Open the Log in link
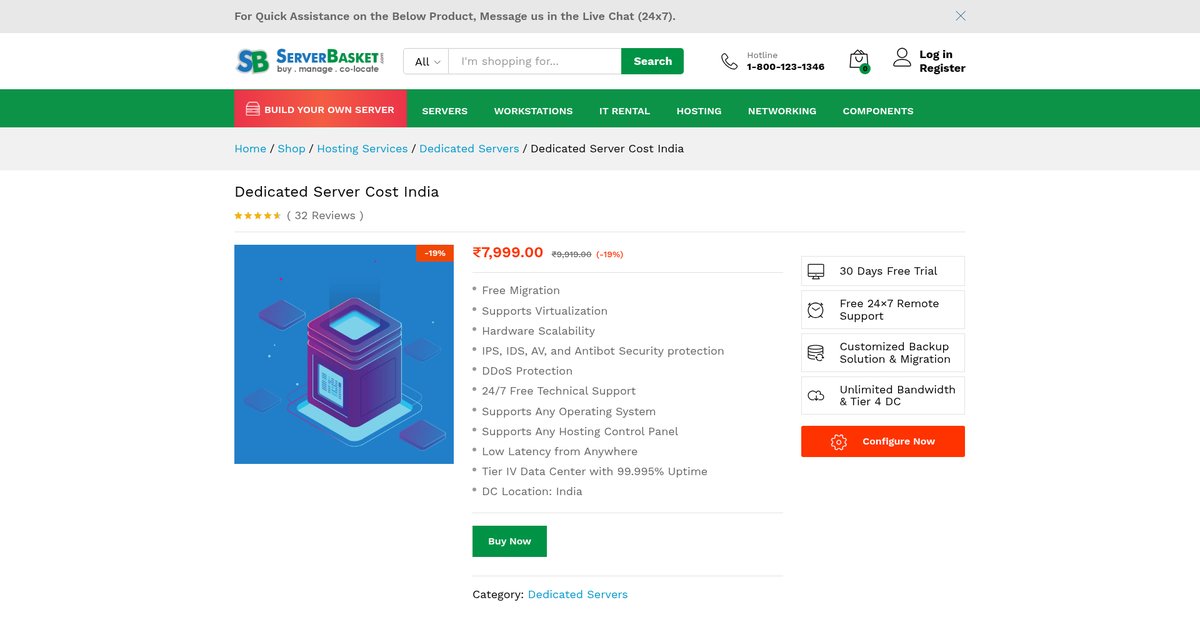The height and width of the screenshot is (620, 1200). (936, 55)
